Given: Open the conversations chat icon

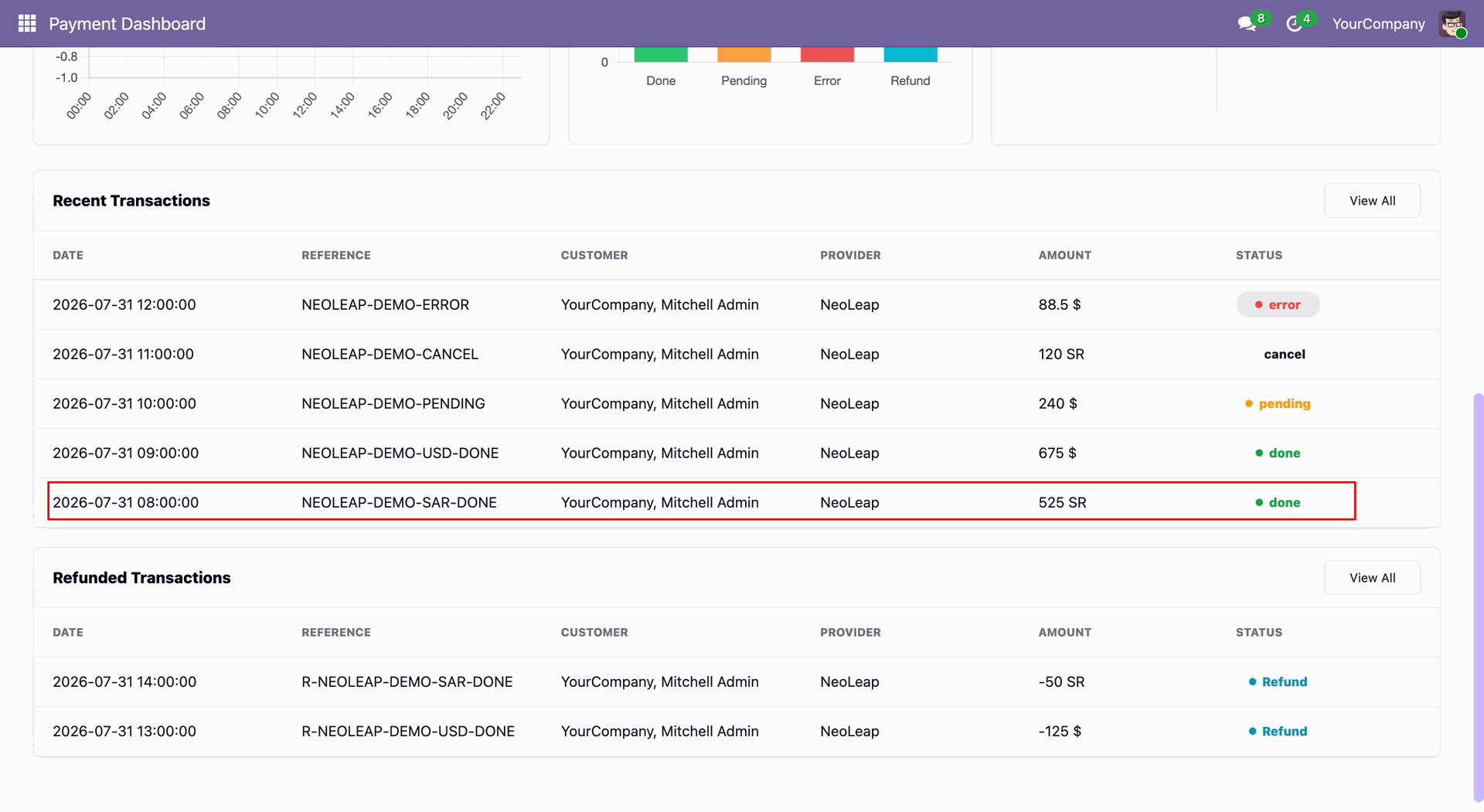Looking at the screenshot, I should (x=1247, y=24).
